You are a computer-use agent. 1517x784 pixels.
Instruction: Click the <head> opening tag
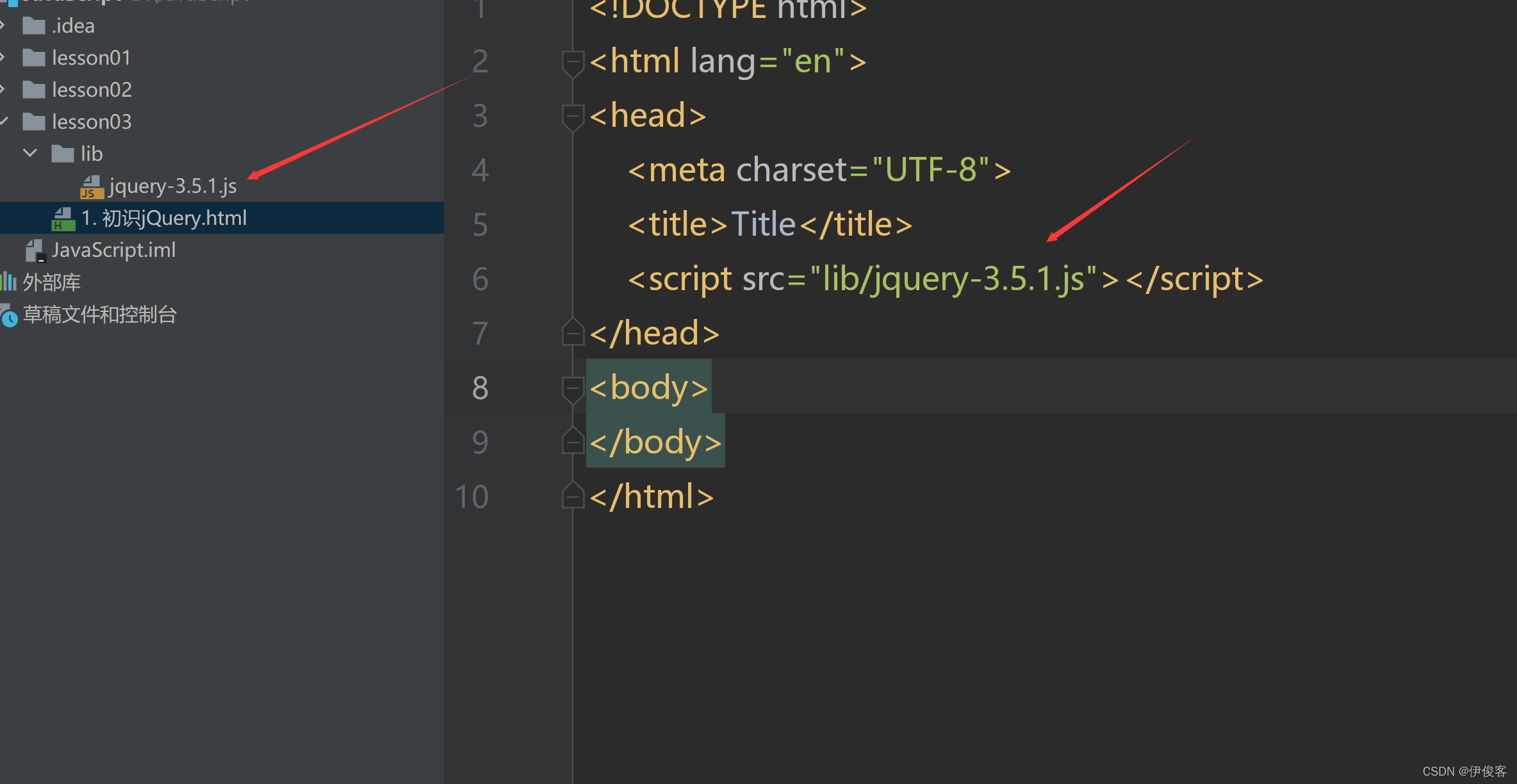click(648, 116)
